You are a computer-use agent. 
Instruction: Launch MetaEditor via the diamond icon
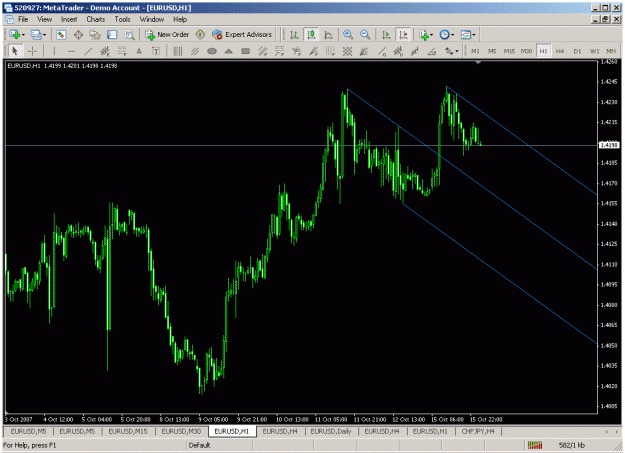click(200, 35)
